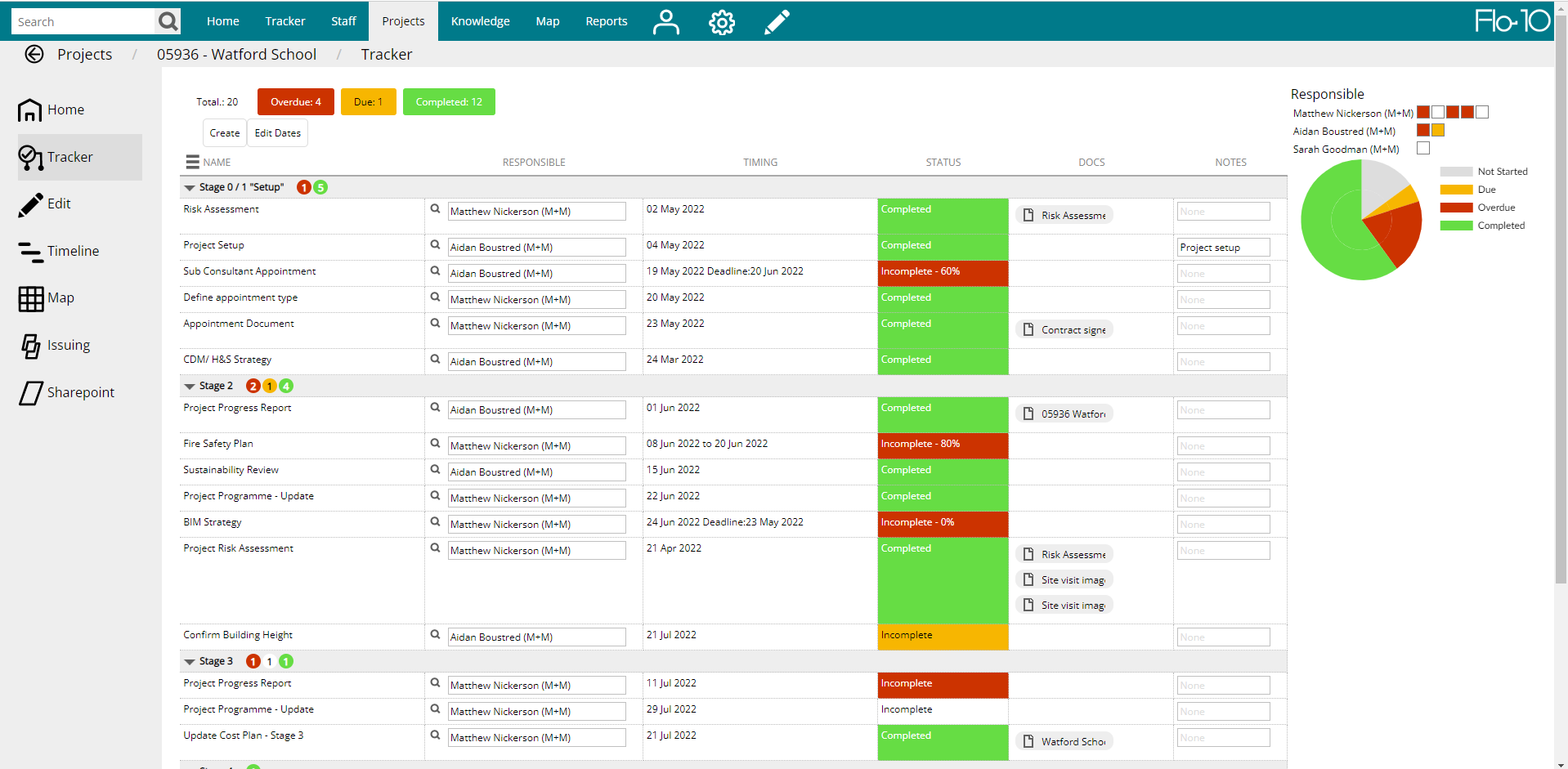
Task: Select the Projects top tab
Action: [403, 21]
